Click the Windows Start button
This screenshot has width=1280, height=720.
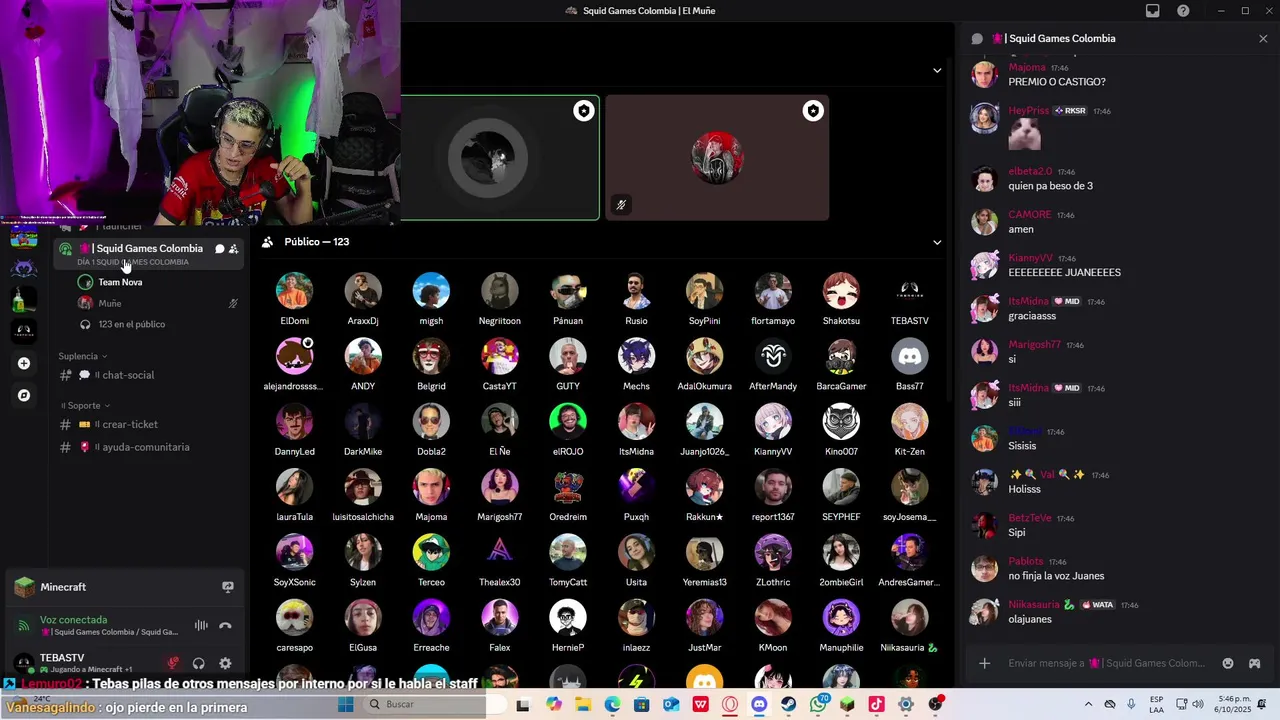coord(345,704)
